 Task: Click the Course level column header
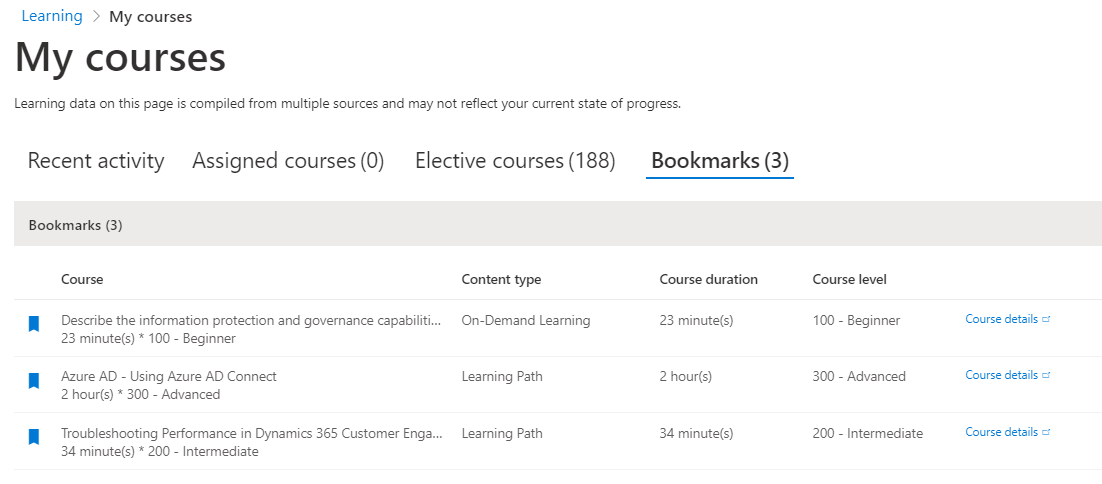point(850,280)
